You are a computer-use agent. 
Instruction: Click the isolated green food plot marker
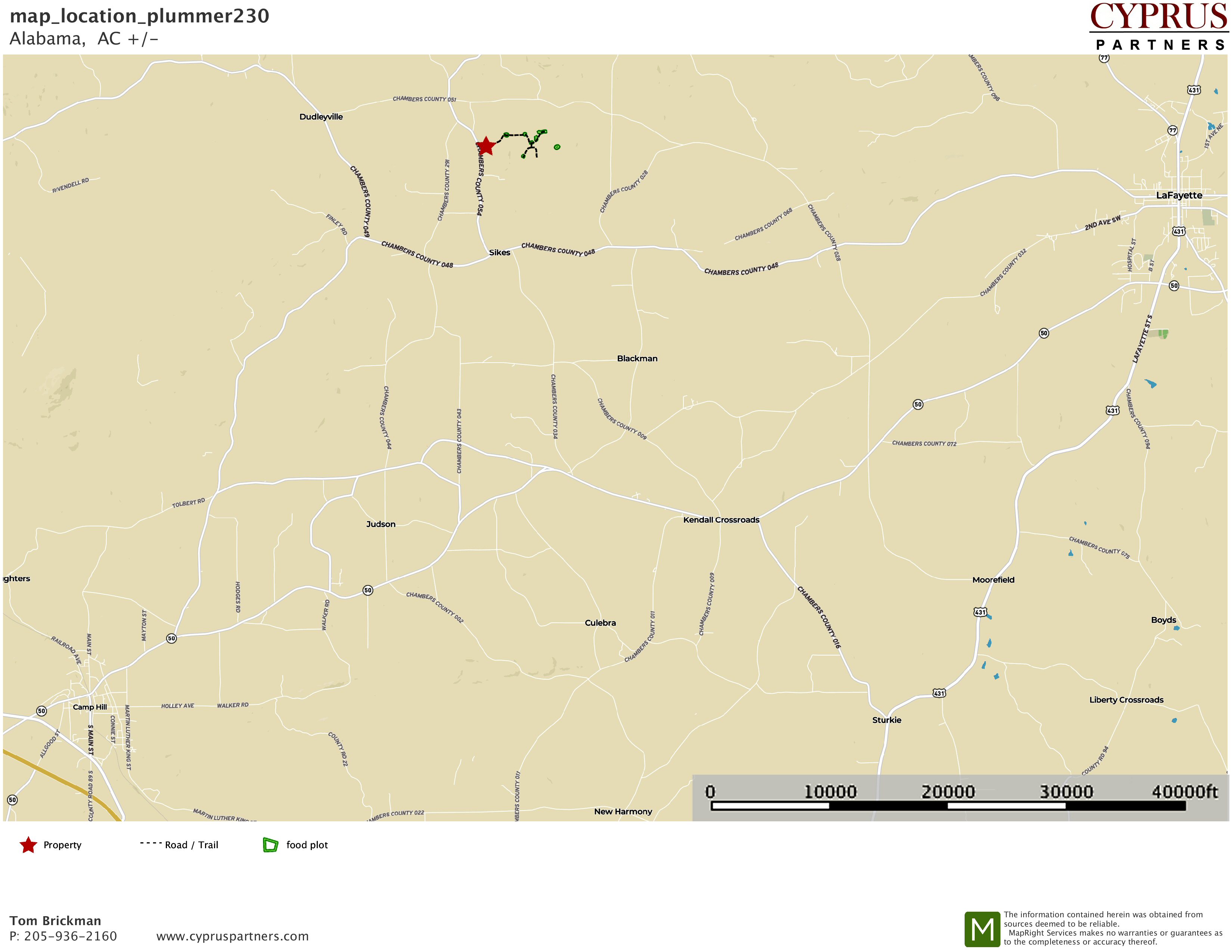(x=557, y=147)
